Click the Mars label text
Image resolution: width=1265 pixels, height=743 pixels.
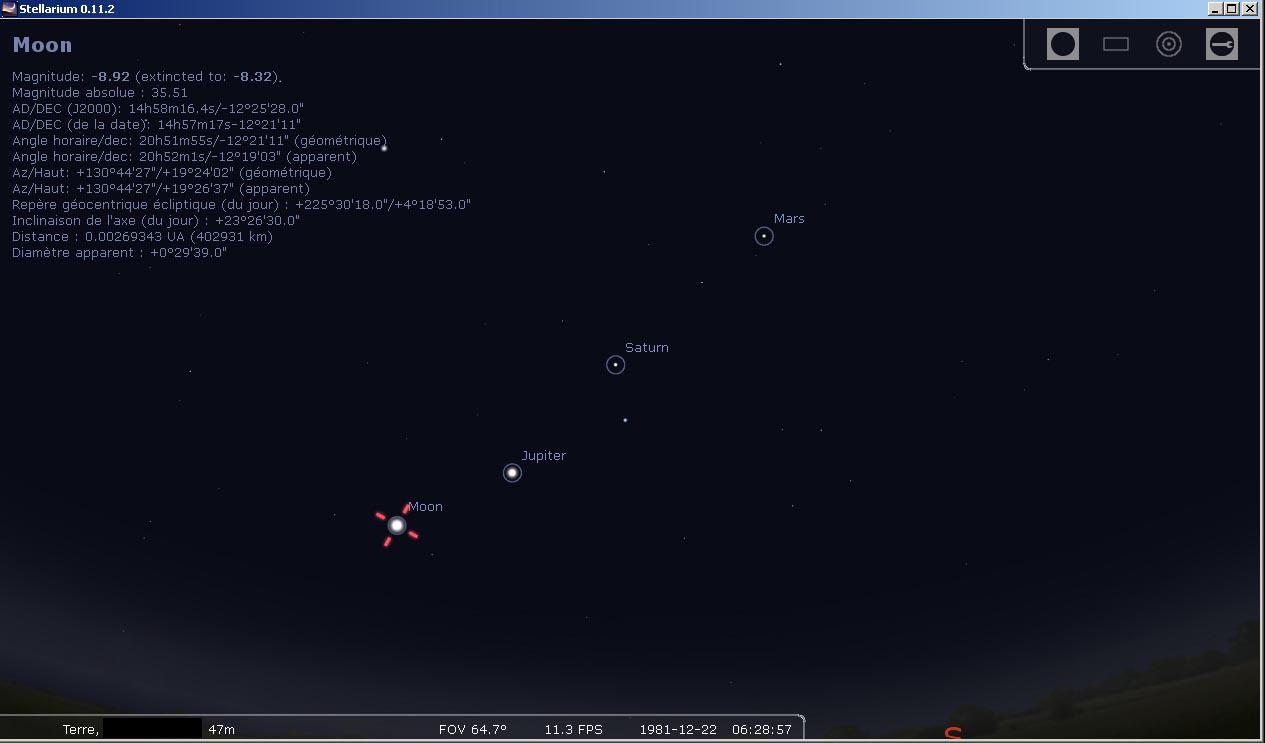click(789, 219)
